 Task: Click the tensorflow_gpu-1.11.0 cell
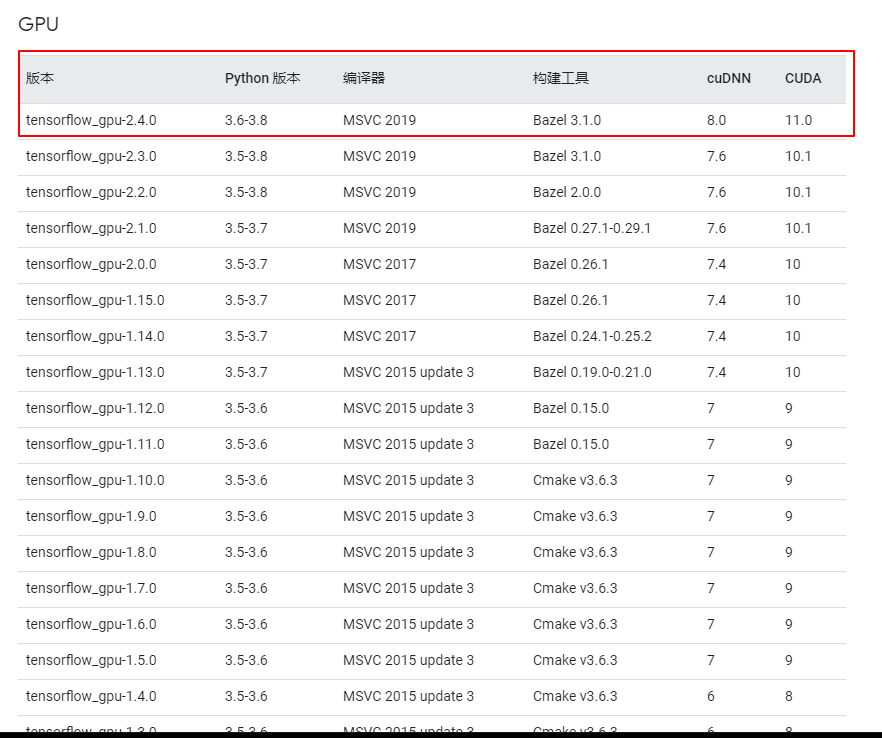tap(95, 444)
